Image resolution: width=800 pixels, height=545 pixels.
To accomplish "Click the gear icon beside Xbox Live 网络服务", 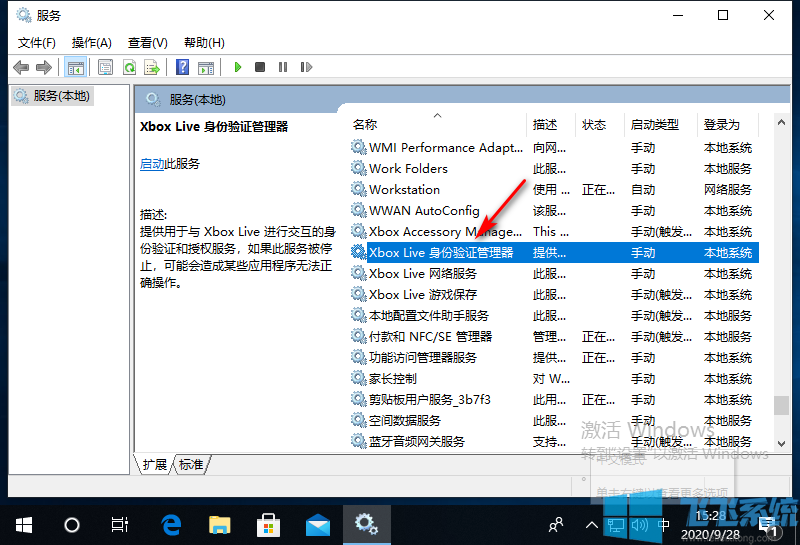I will (x=359, y=274).
